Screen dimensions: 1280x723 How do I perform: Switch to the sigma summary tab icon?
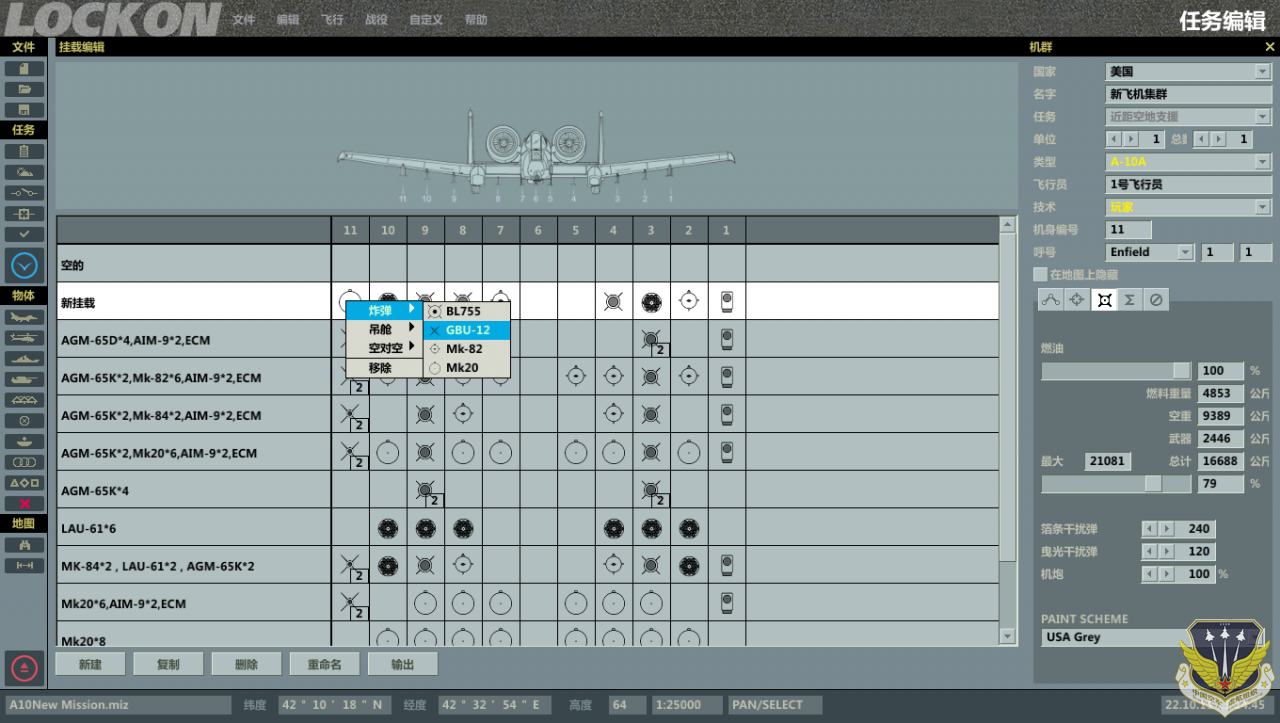coord(1130,298)
